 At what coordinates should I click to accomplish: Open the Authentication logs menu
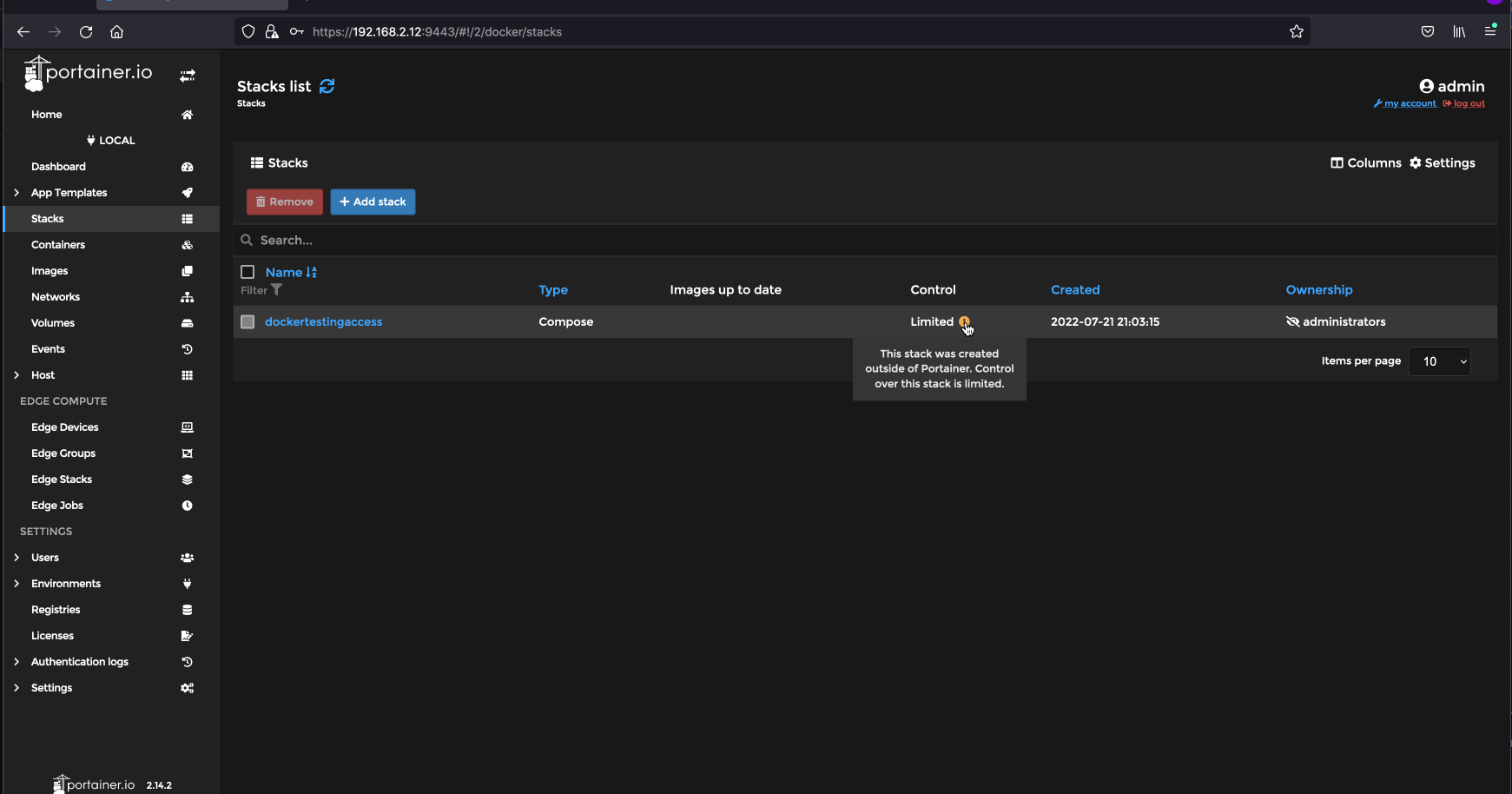click(79, 661)
